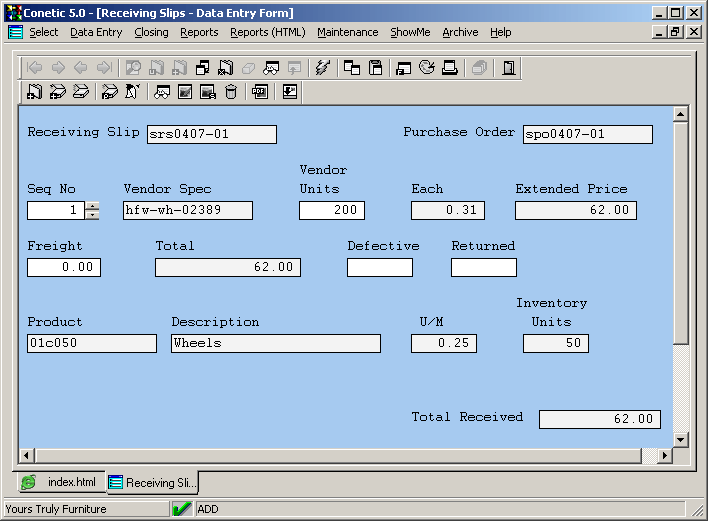The image size is (708, 521).
Task: Open the Data Entry menu
Action: pyautogui.click(x=96, y=32)
